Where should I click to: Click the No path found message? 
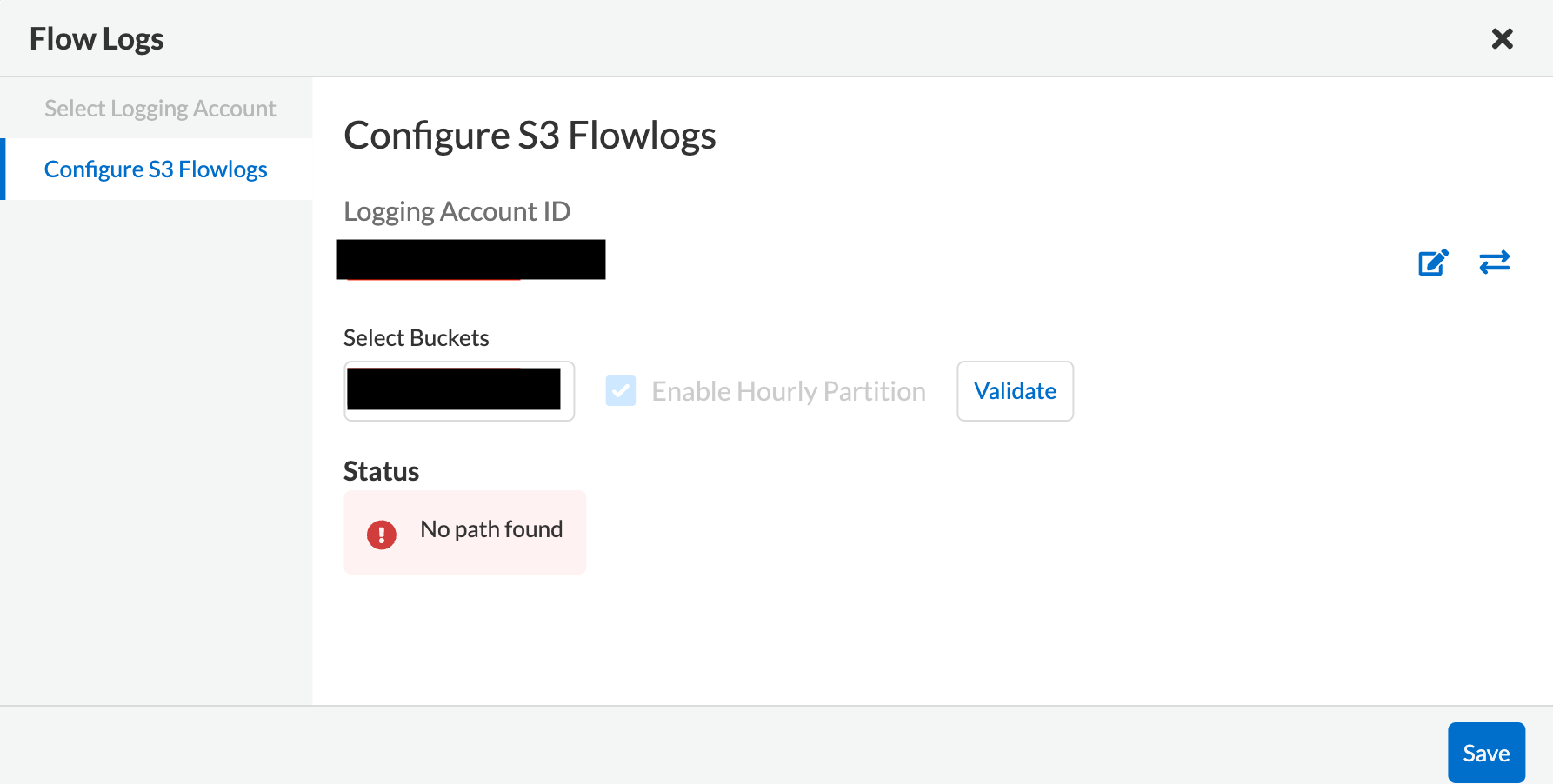(x=491, y=529)
